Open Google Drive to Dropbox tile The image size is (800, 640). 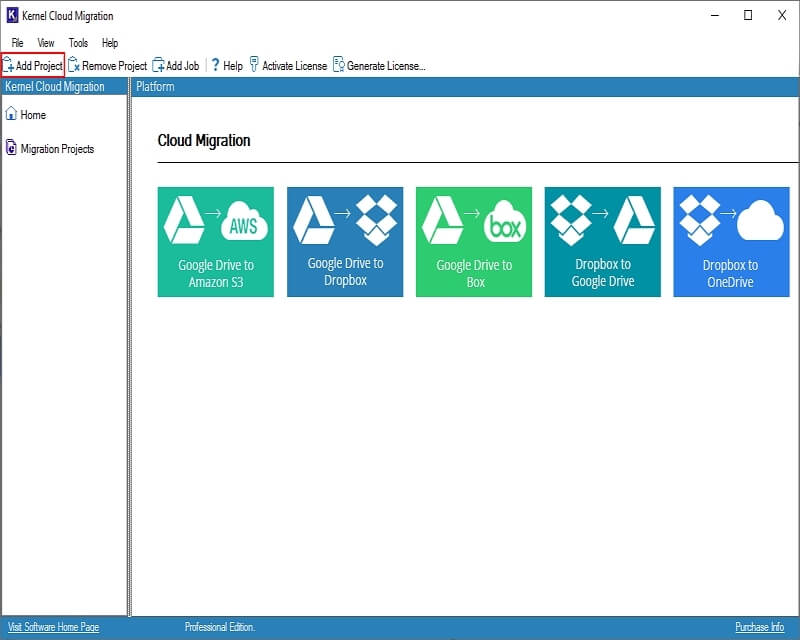(x=345, y=242)
